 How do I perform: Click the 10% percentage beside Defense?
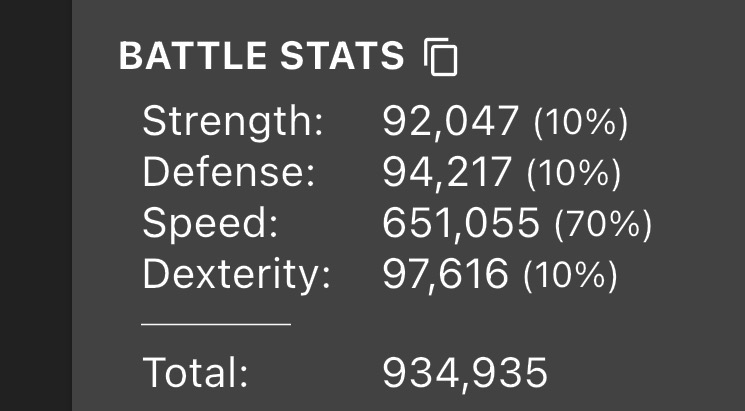point(574,173)
